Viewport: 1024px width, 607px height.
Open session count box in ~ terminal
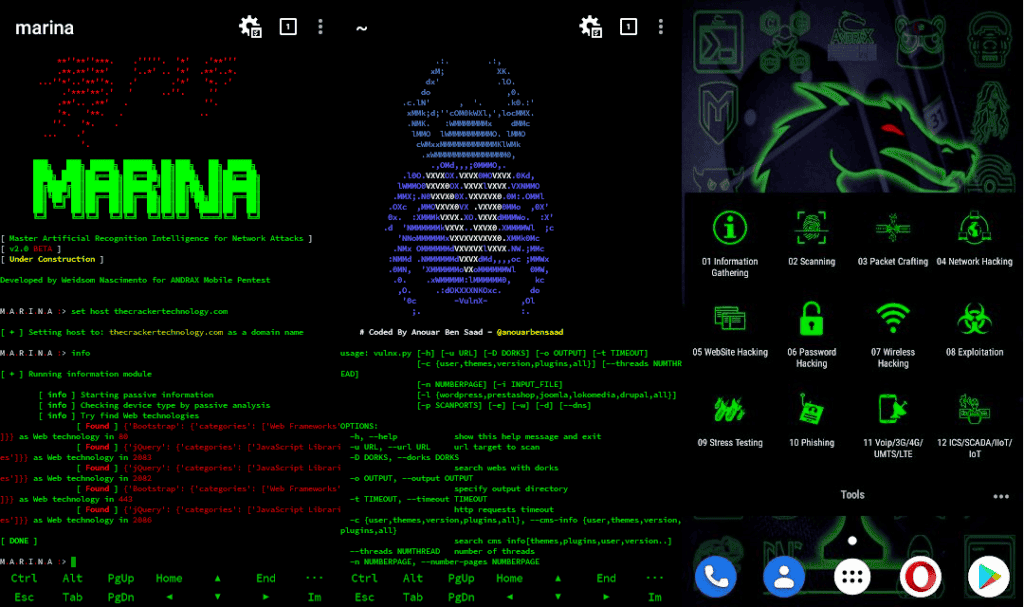click(628, 27)
